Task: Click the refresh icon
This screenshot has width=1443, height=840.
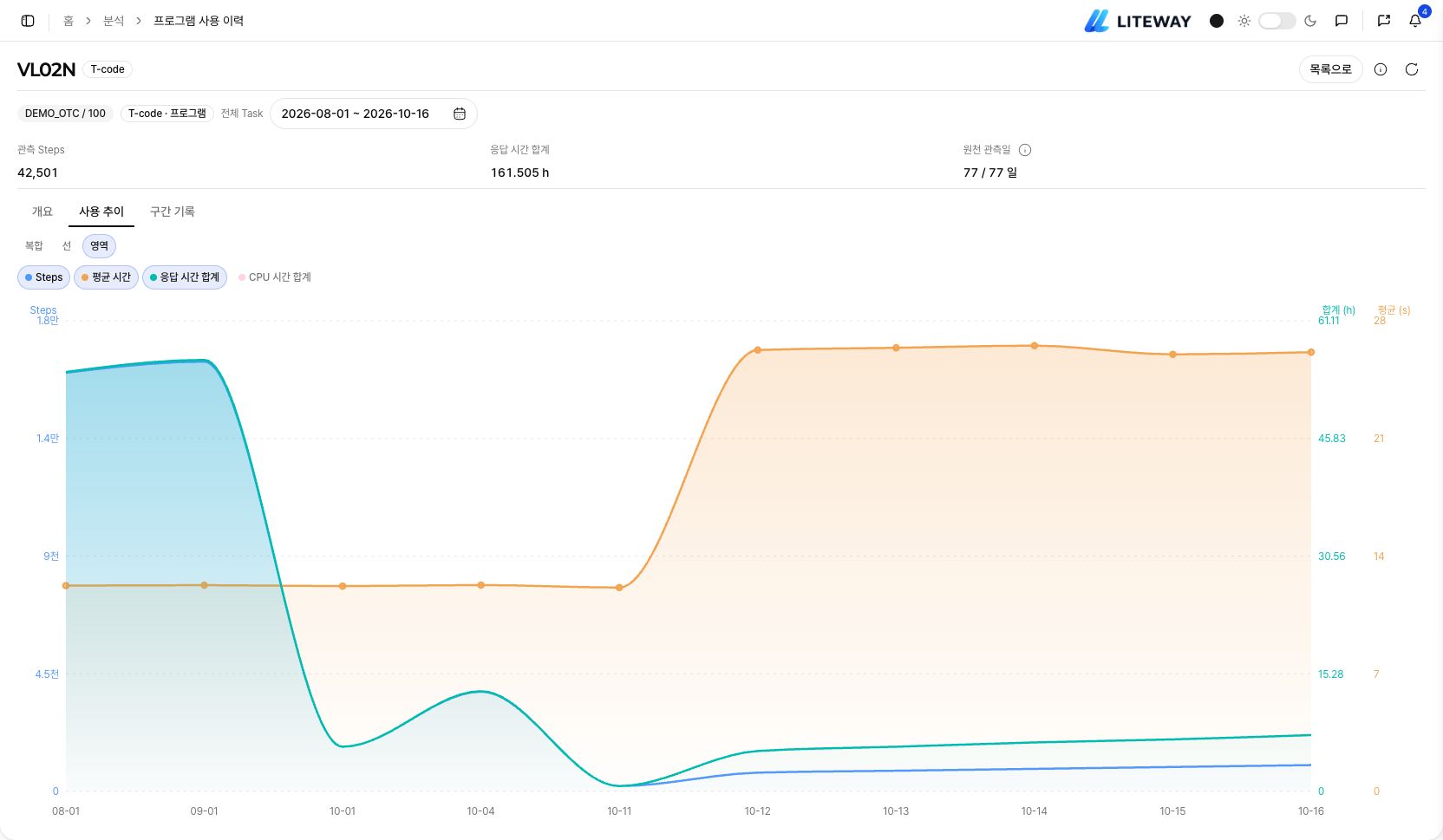Action: (1412, 69)
